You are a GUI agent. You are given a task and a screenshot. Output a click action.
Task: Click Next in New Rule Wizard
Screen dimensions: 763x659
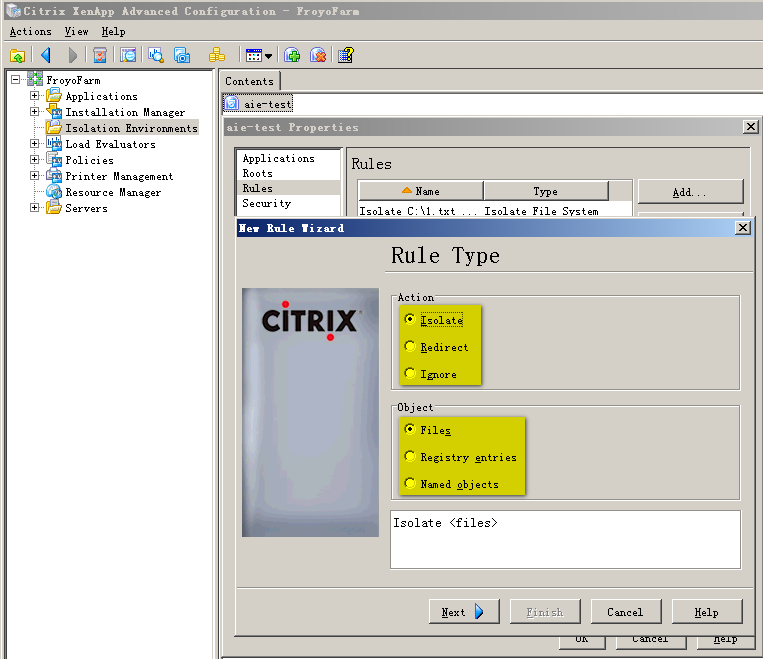coord(464,612)
